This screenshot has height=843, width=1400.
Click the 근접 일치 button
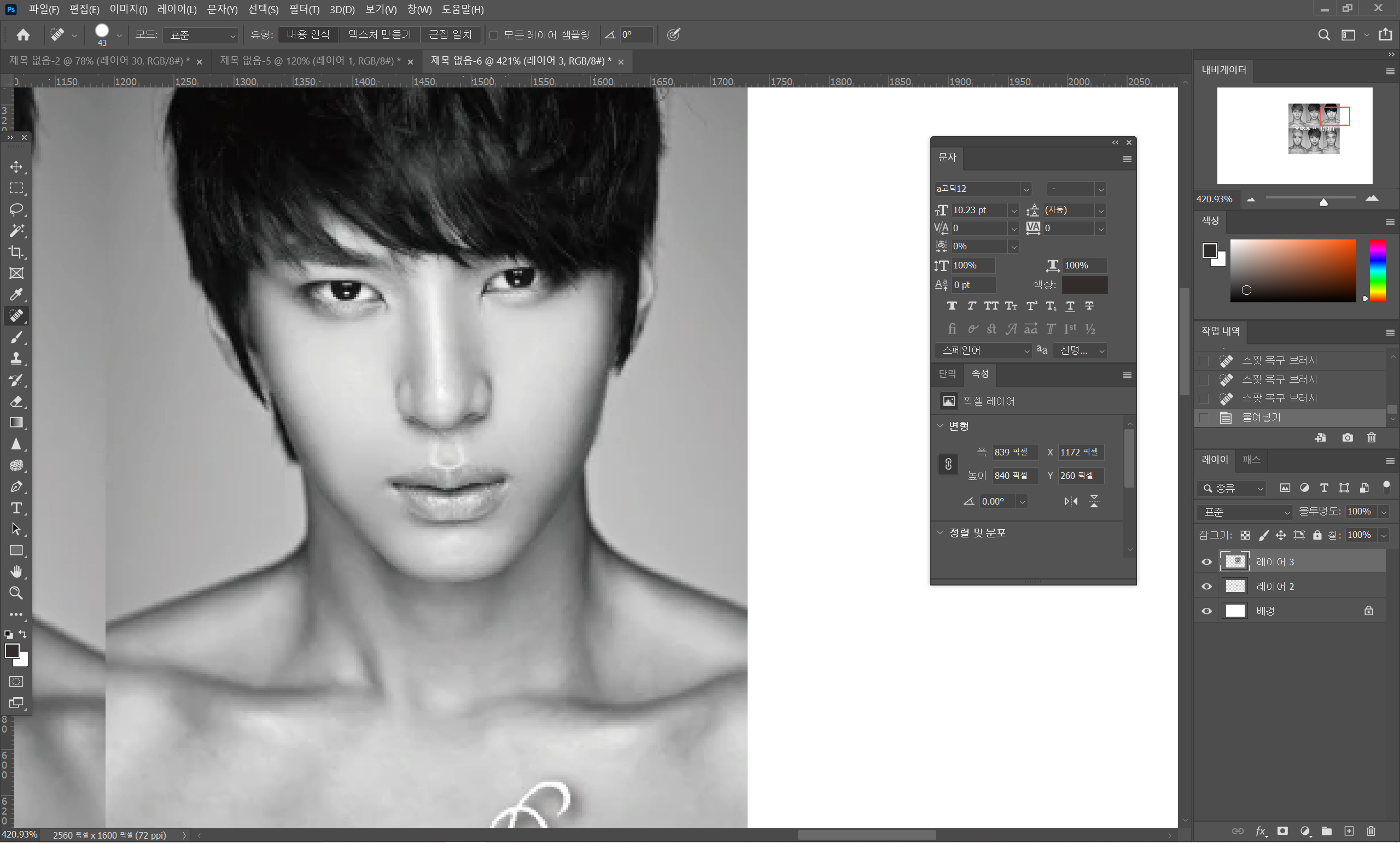(450, 34)
